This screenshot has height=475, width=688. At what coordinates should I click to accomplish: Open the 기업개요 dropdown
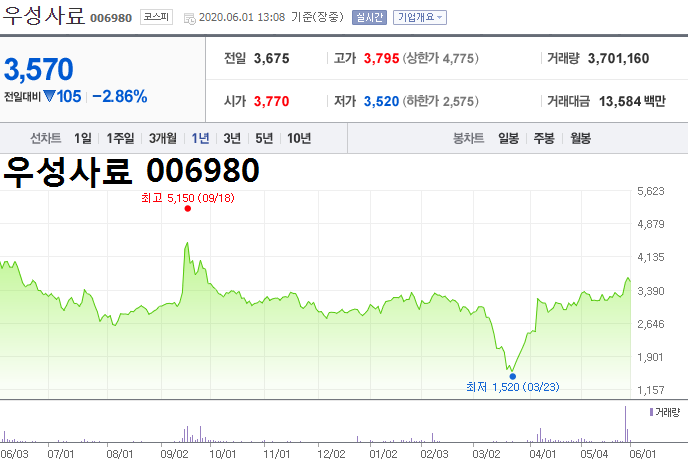419,17
